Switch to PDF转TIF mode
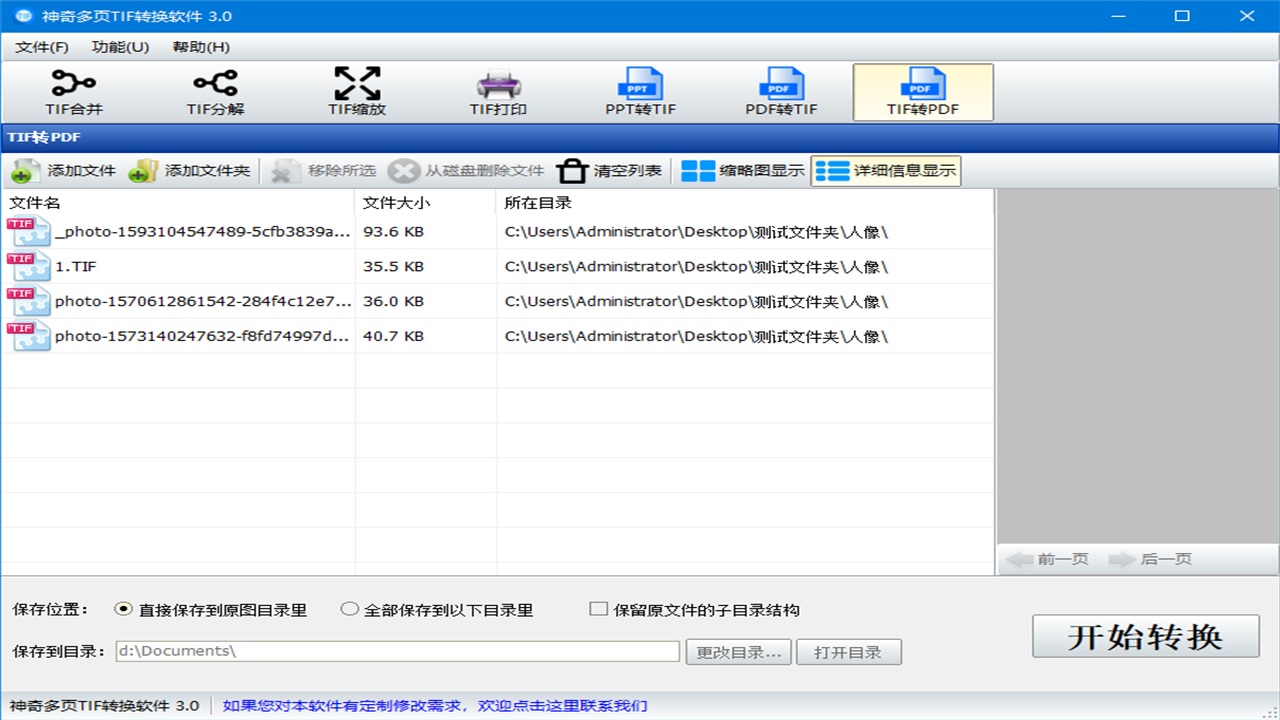 coord(782,92)
